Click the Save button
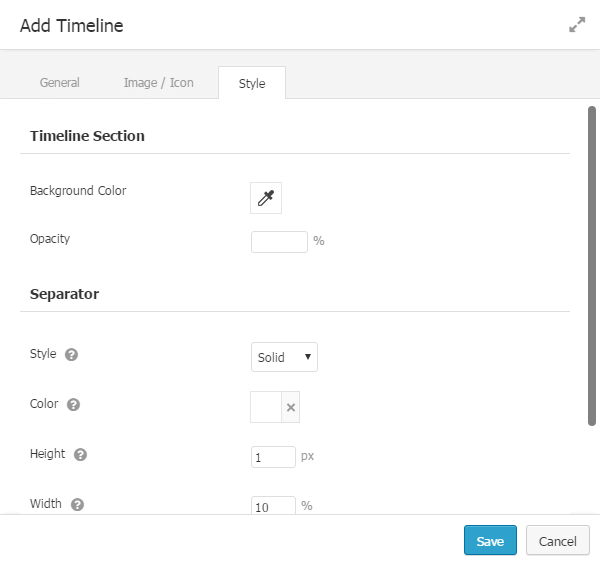The height and width of the screenshot is (565, 600). click(490, 541)
